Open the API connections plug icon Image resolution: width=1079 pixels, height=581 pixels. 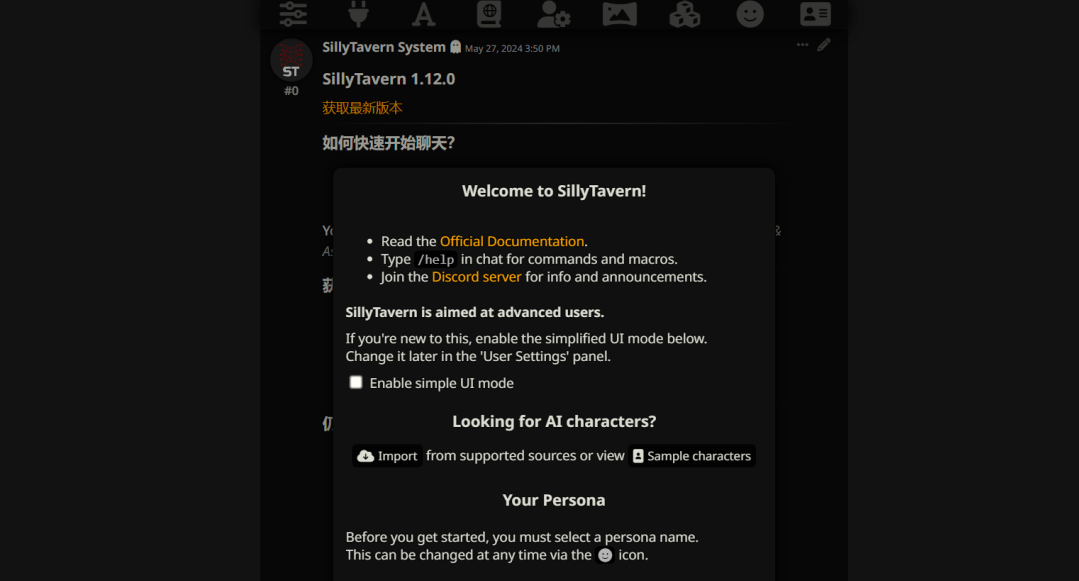click(x=358, y=13)
